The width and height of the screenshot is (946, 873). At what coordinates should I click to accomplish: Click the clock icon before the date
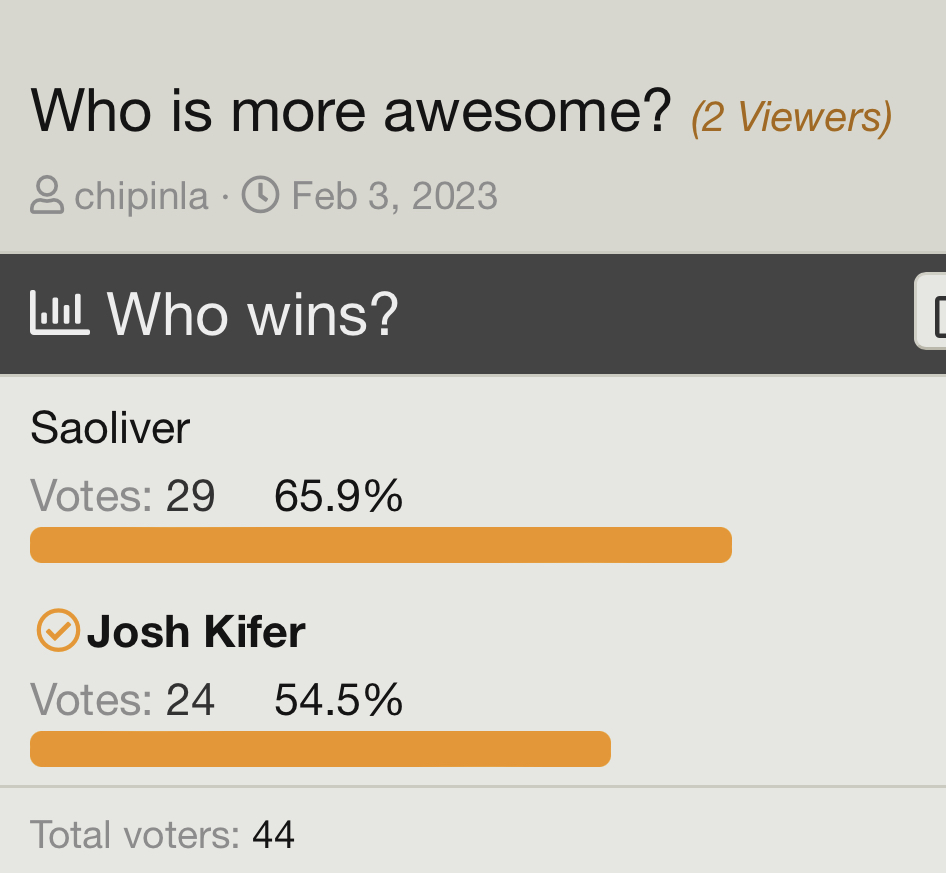click(x=261, y=195)
